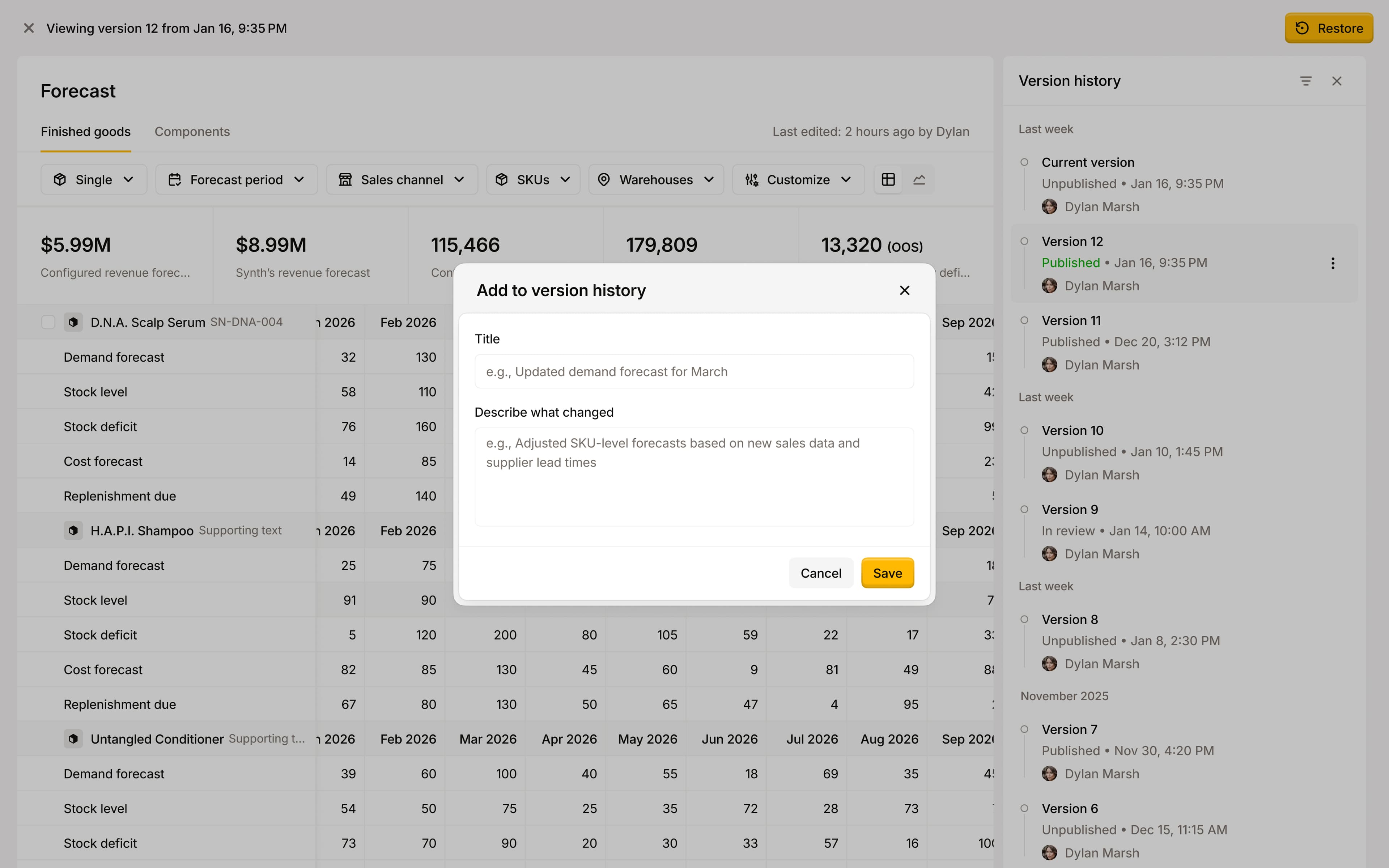1389x868 pixels.
Task: Click the Untangled Conditioner product icon
Action: click(73, 739)
